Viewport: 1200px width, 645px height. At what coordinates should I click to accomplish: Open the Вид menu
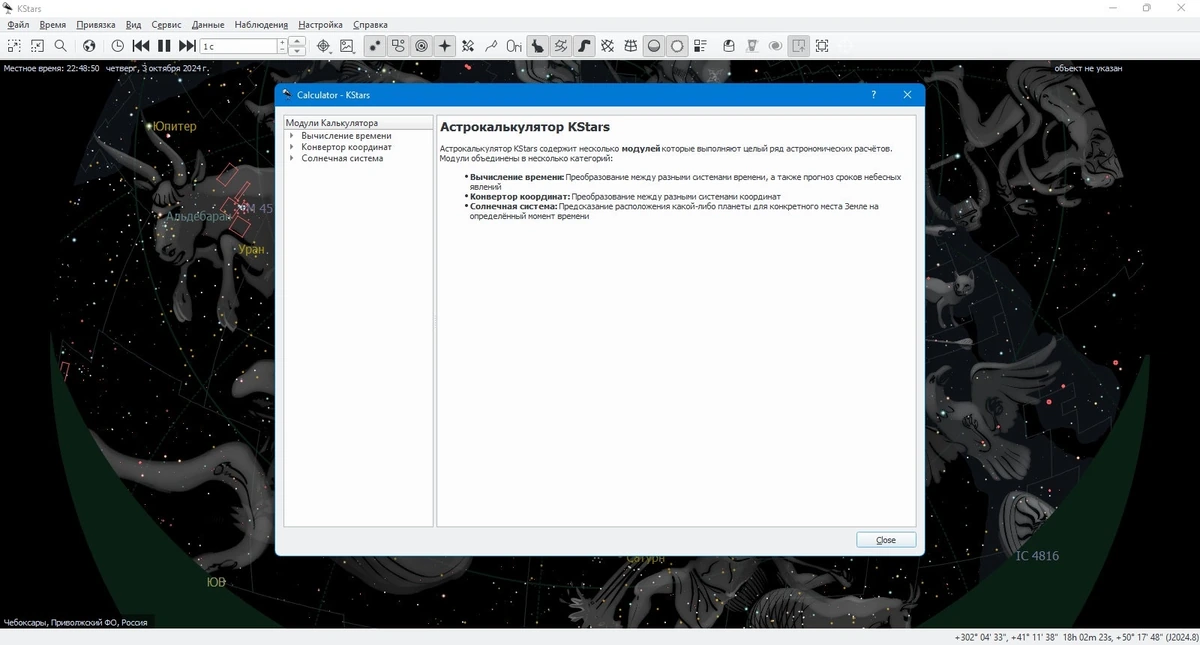pos(134,24)
